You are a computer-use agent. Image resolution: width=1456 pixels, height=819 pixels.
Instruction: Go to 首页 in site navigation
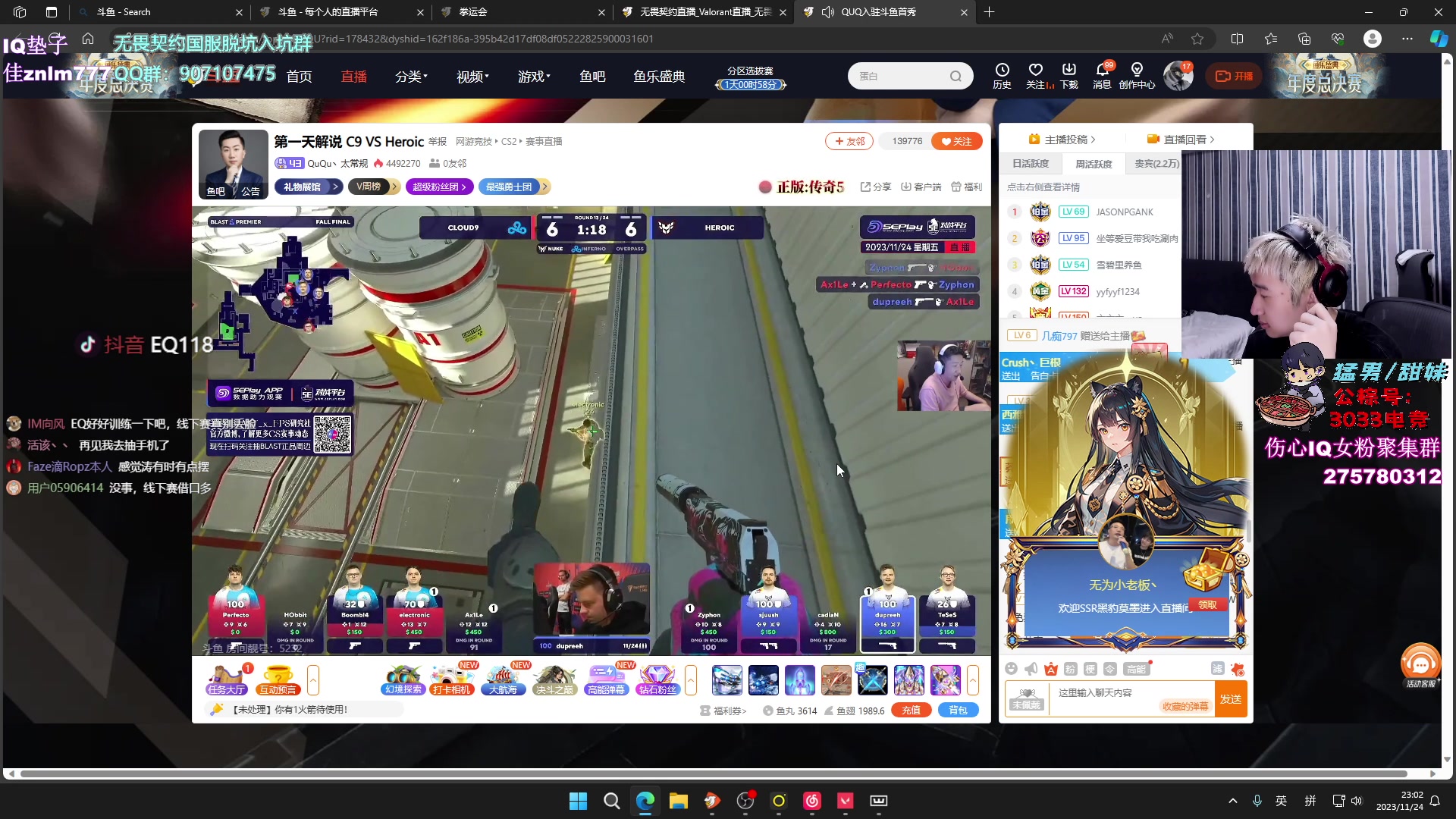click(299, 77)
